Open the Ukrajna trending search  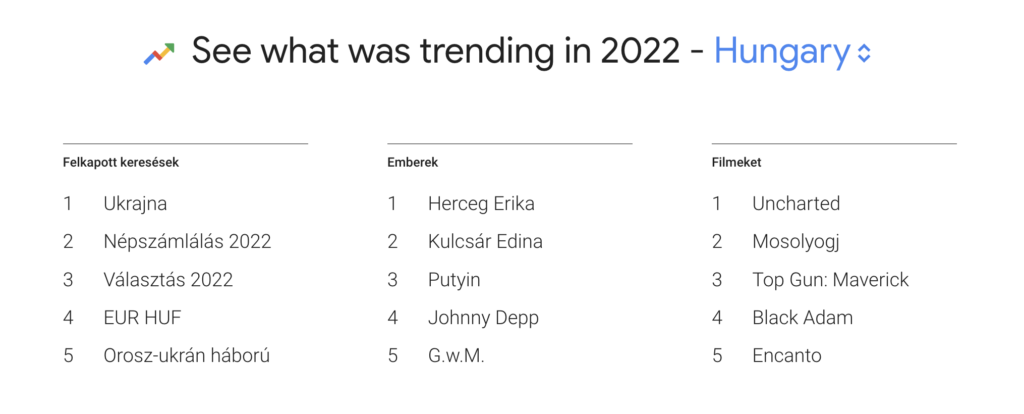click(135, 204)
